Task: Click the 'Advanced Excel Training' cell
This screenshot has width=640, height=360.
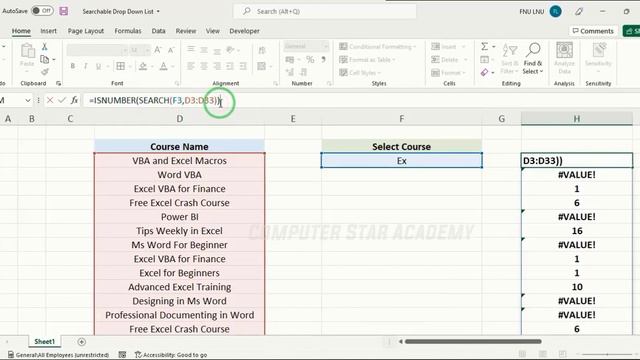Action: coord(180,287)
